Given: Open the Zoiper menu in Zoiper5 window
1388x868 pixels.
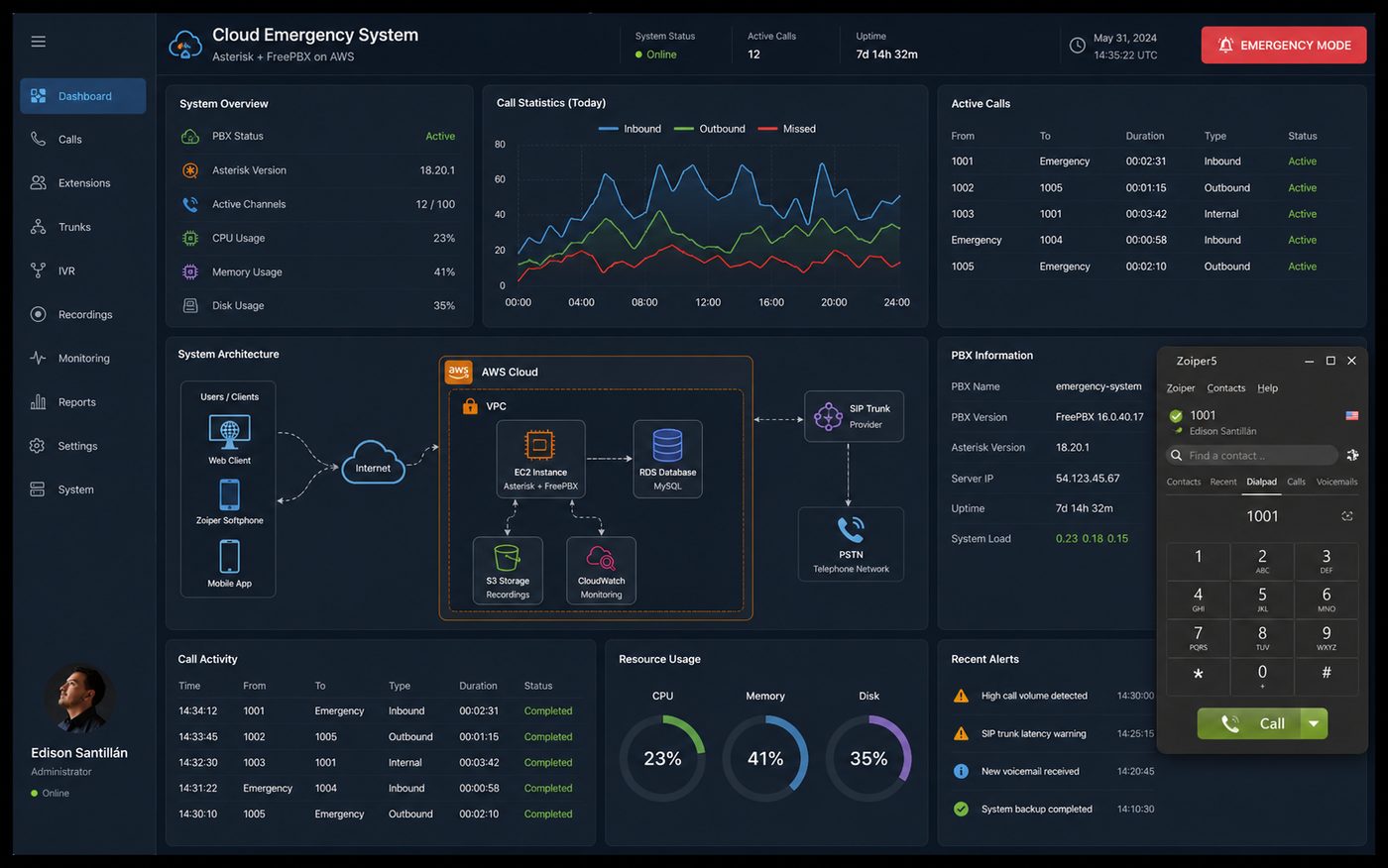Looking at the screenshot, I should tap(1181, 388).
